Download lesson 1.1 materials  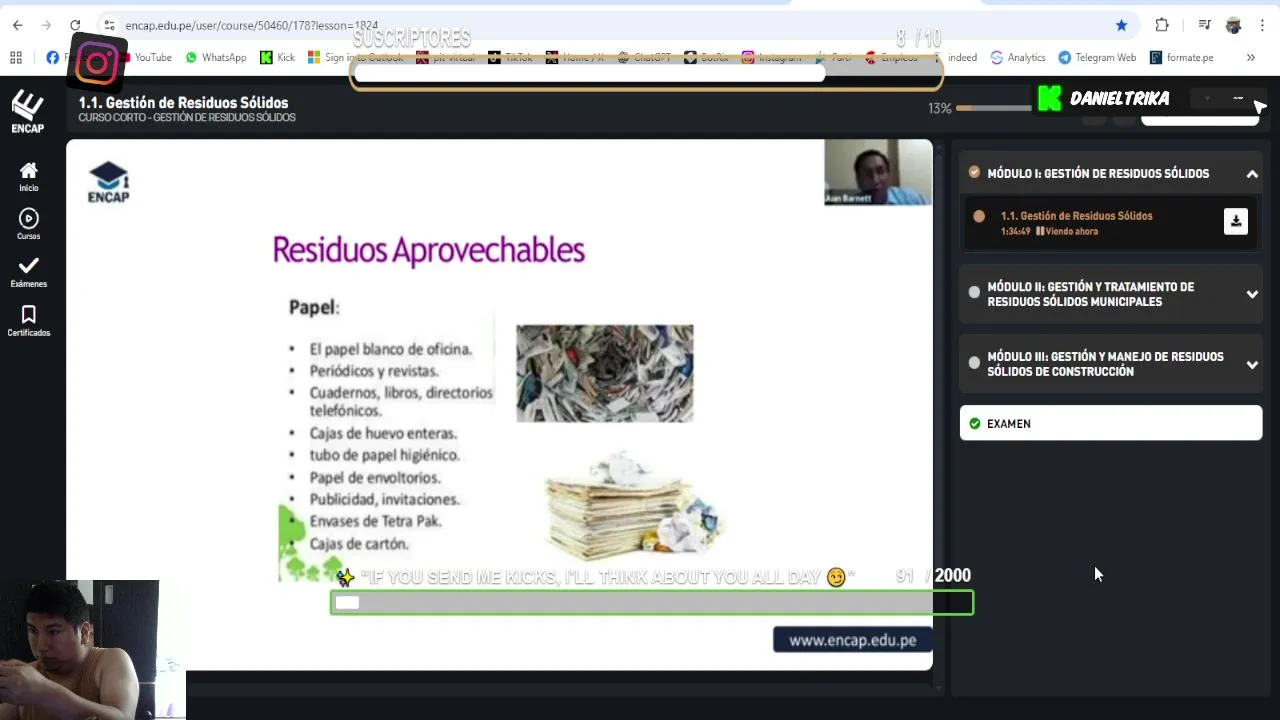pyautogui.click(x=1235, y=222)
